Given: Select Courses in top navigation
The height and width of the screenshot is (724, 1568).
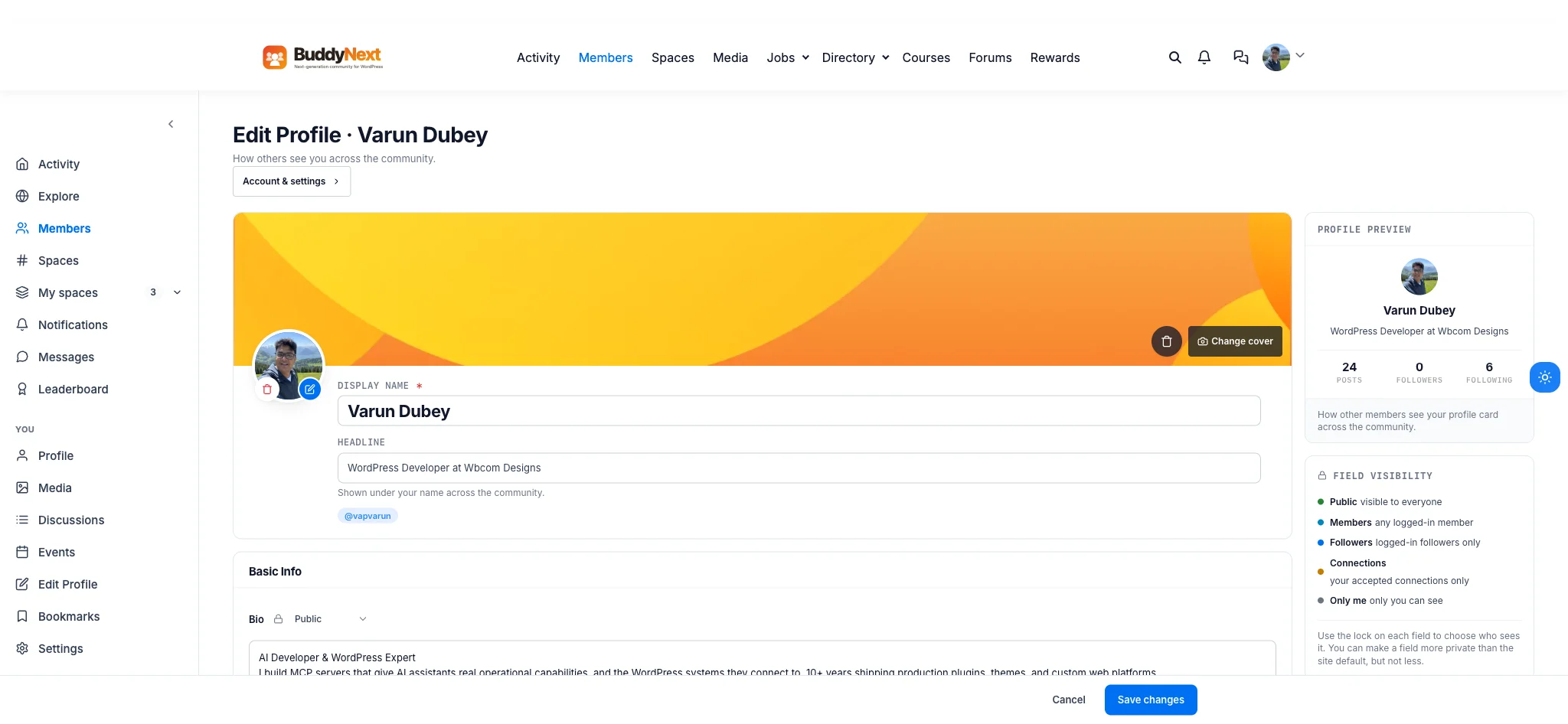Looking at the screenshot, I should (926, 57).
